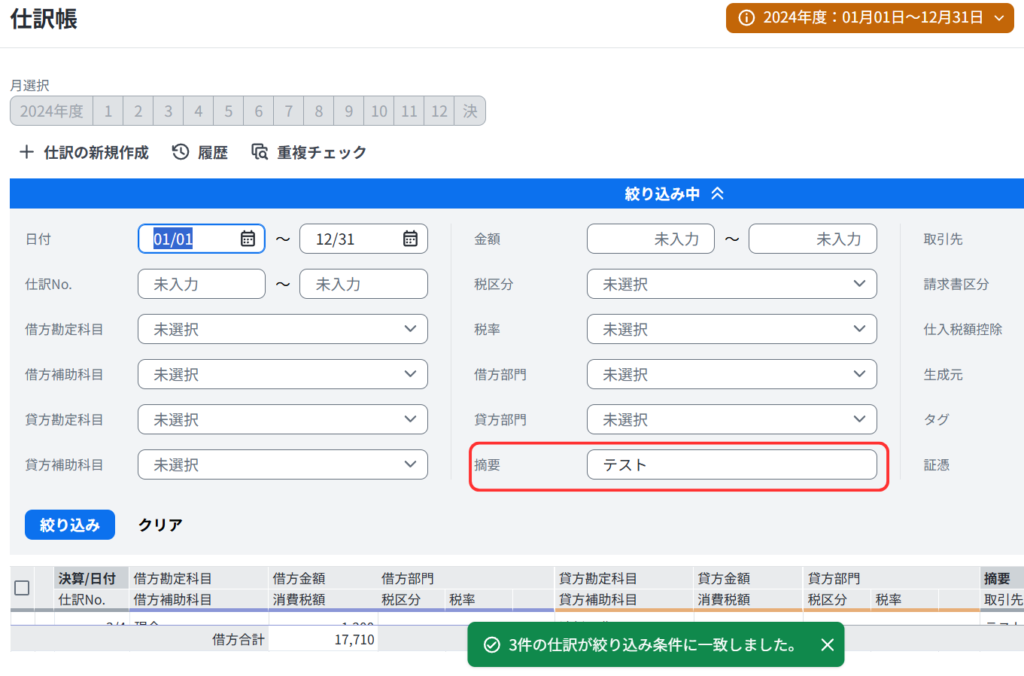Open calendar picker for start date 01/01
This screenshot has width=1024, height=676.
(248, 239)
